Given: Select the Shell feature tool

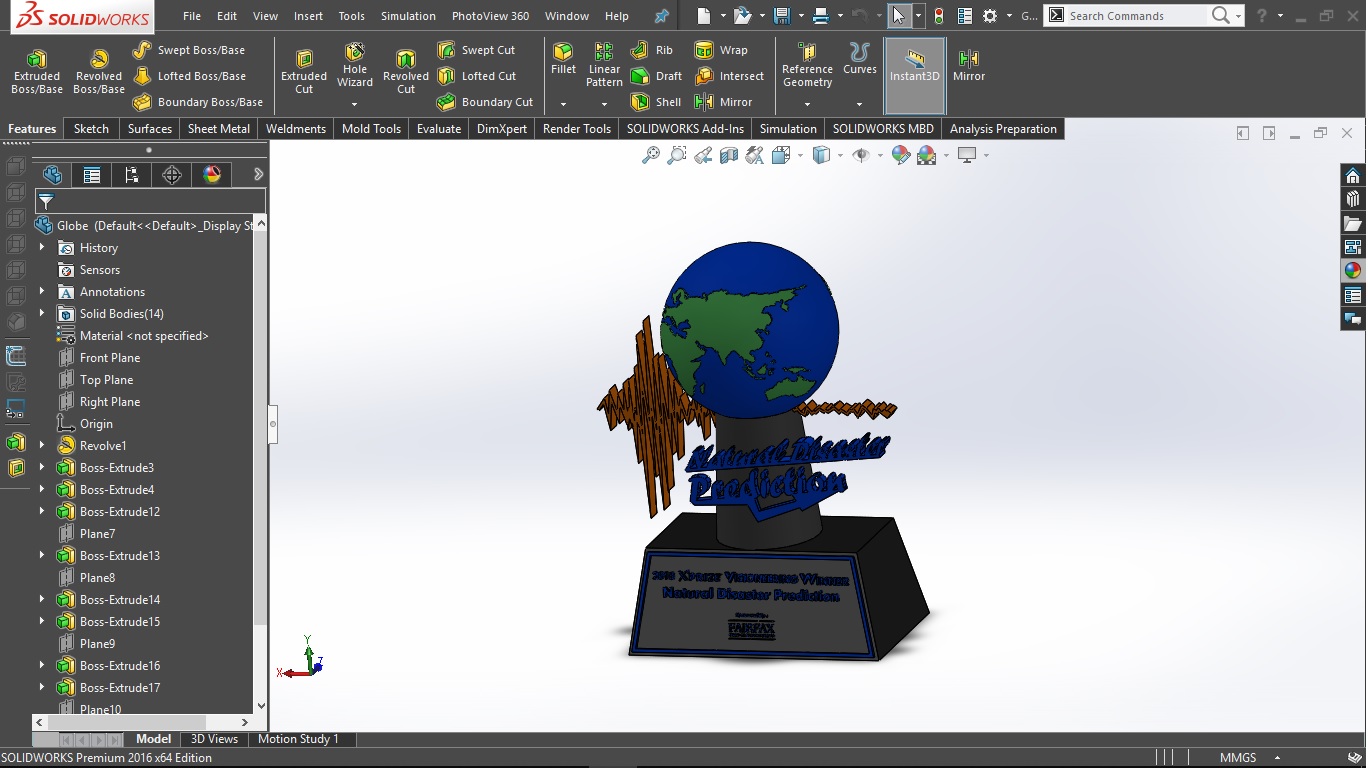Looking at the screenshot, I should click(x=656, y=102).
